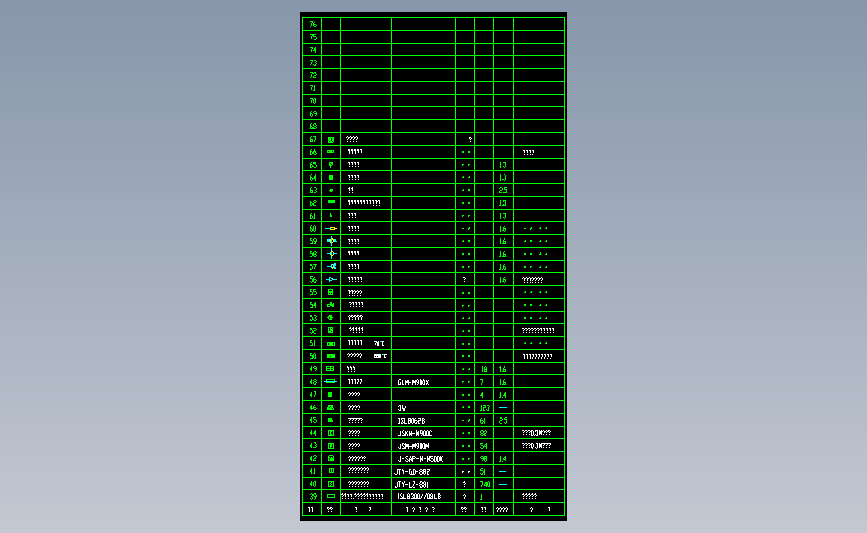Select the value '18' in row 49
The image size is (867, 533).
click(484, 369)
